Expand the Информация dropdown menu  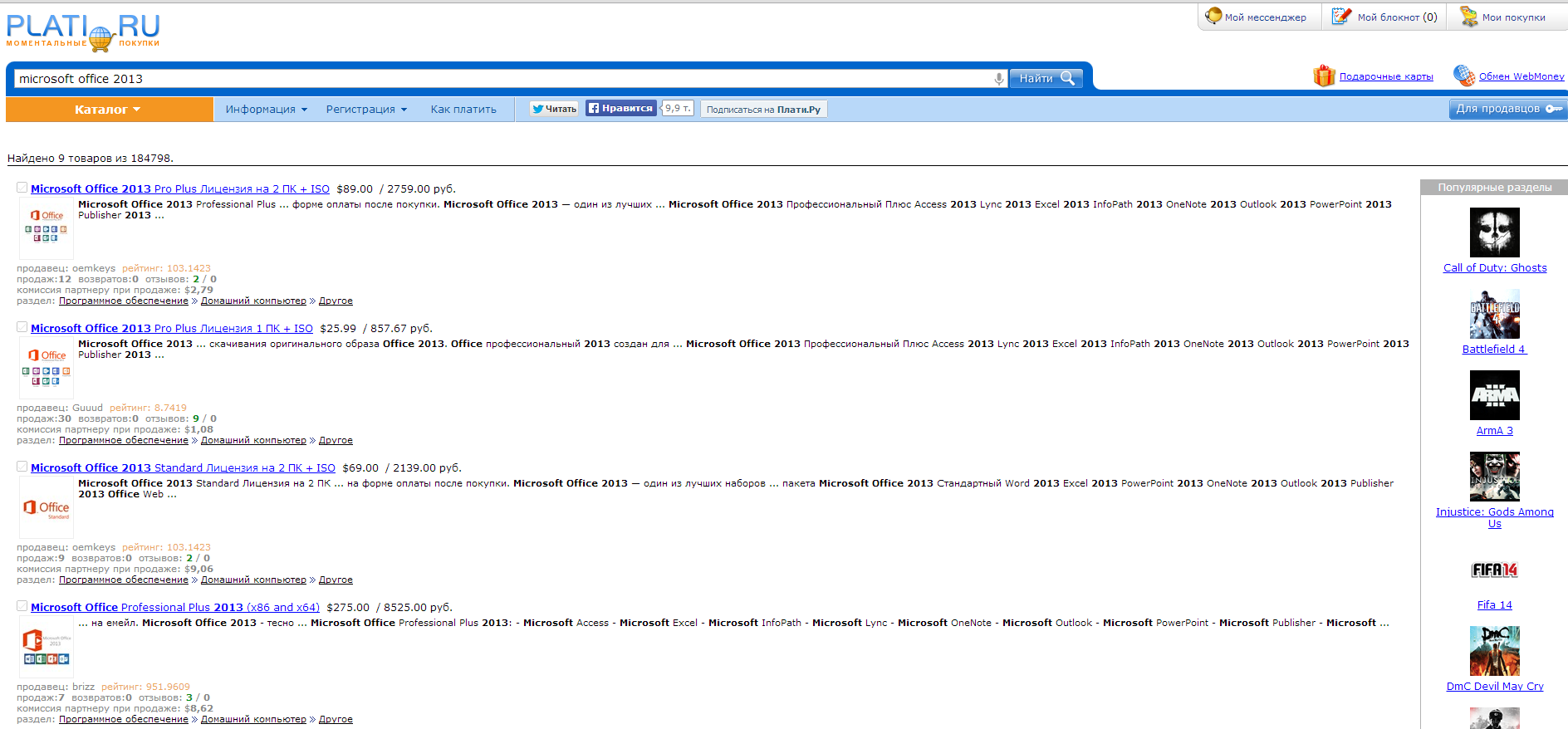point(267,110)
